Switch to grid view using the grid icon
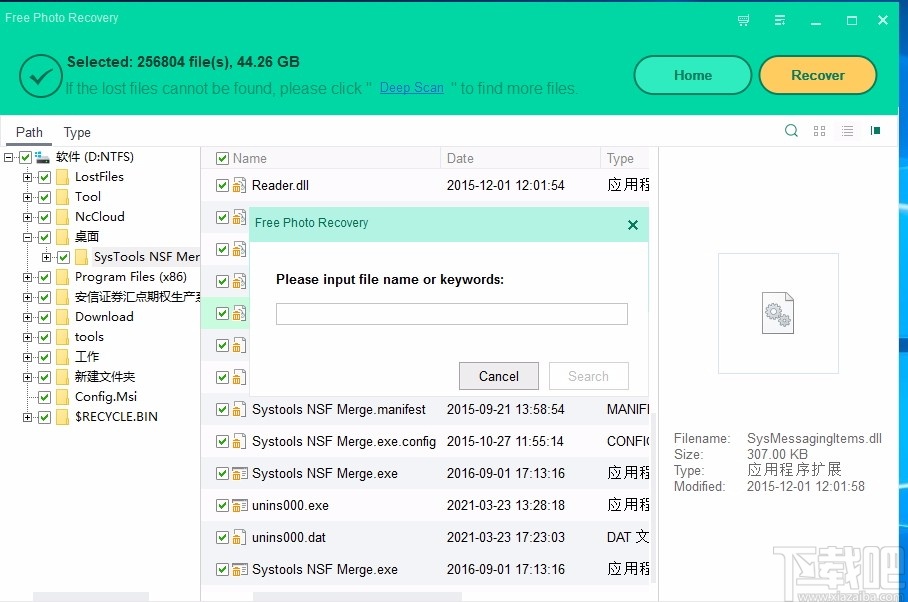 tap(819, 130)
